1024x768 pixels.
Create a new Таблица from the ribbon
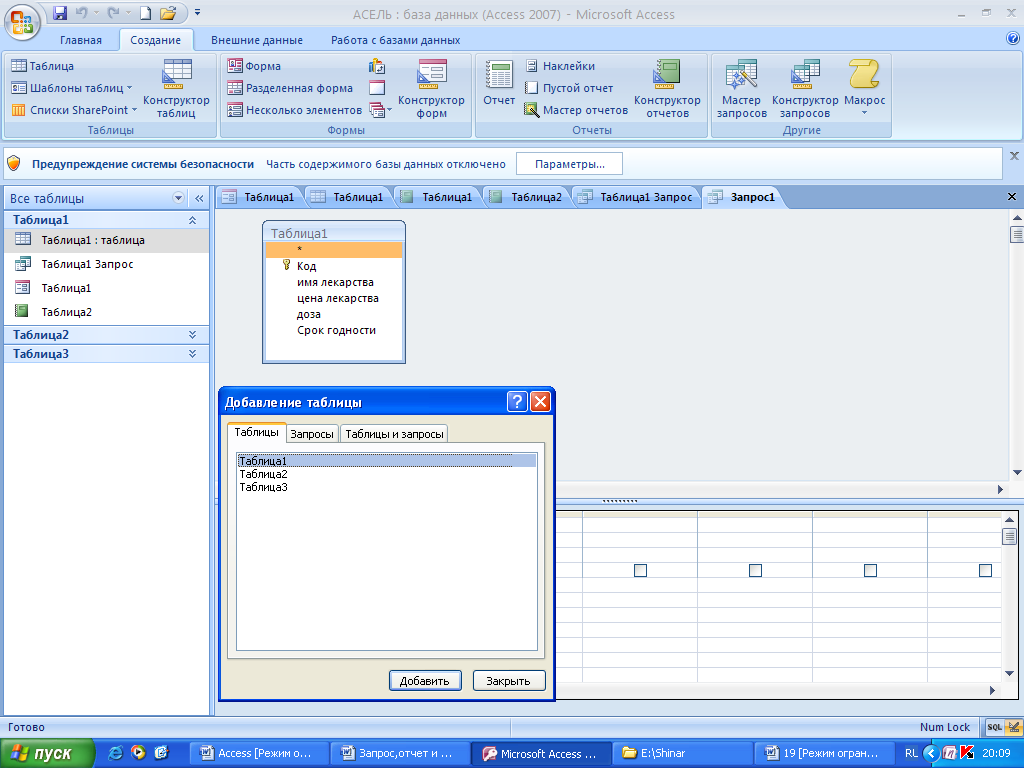point(43,66)
